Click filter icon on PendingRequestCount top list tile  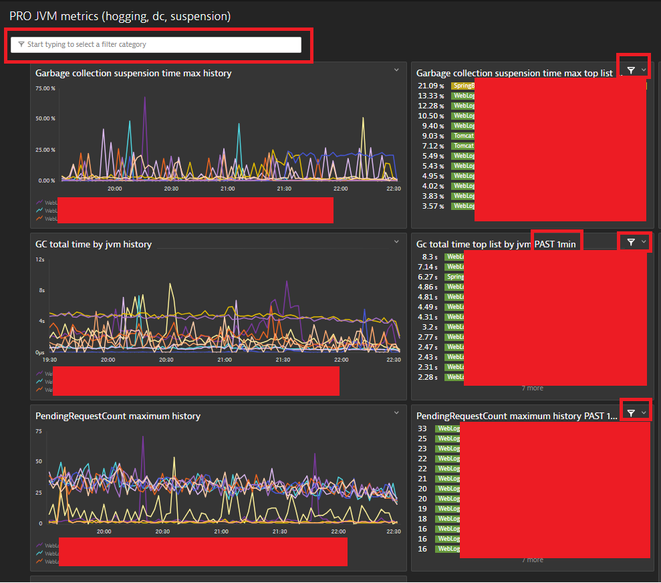[x=631, y=412]
